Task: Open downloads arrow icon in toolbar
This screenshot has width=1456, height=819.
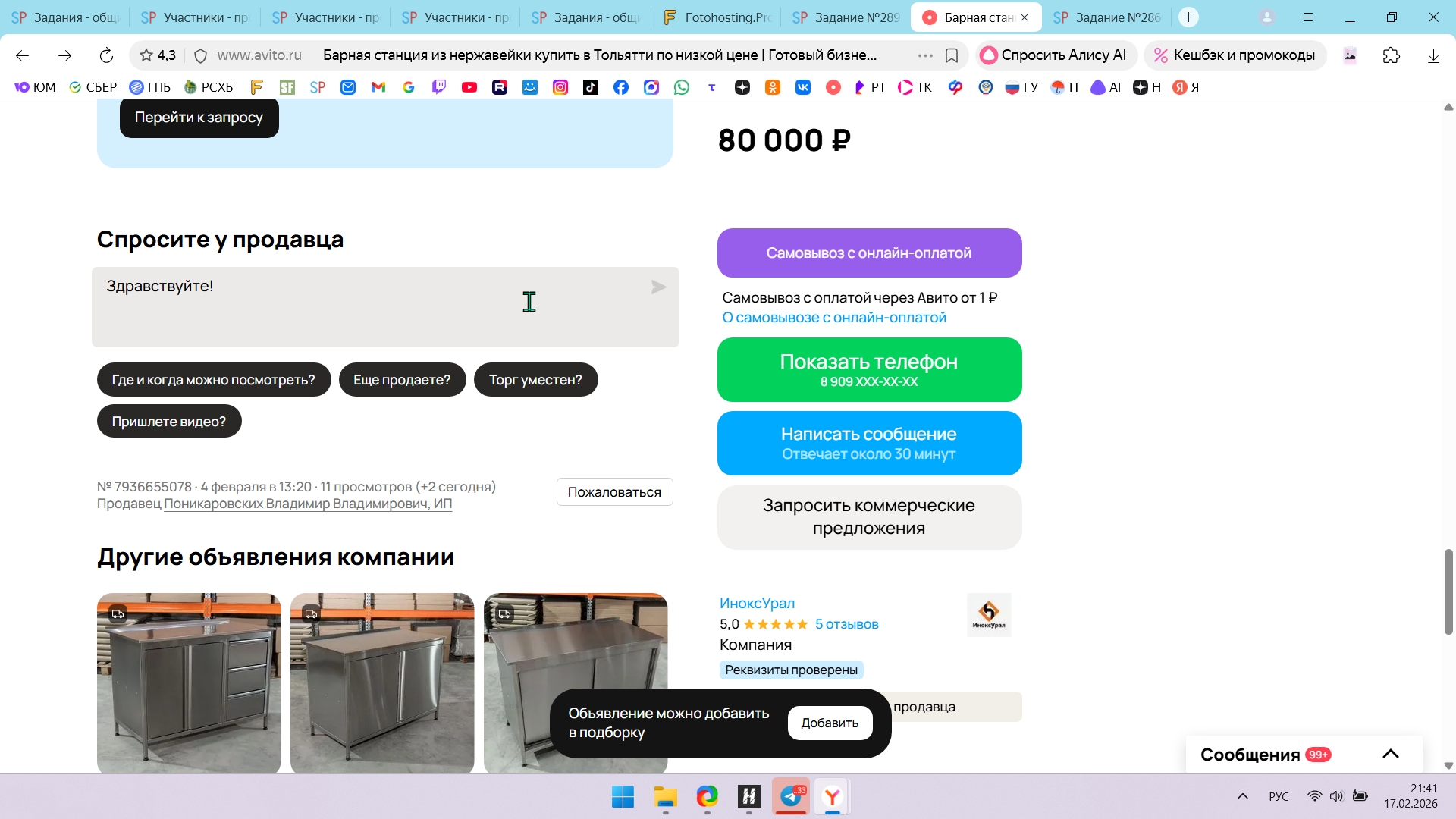Action: pyautogui.click(x=1433, y=55)
